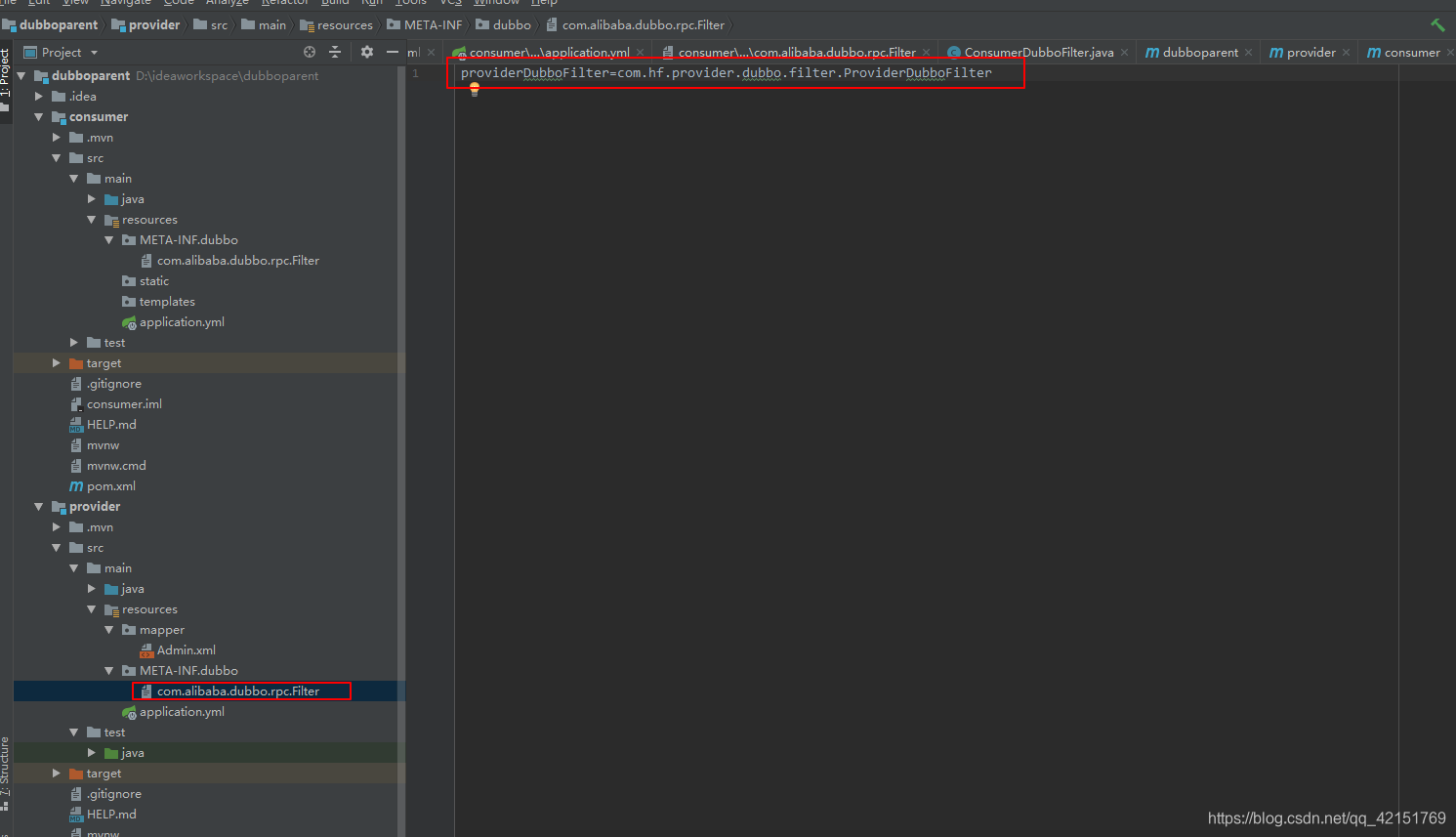Expand consumer's .mvn folder
Viewport: 1456px width, 837px height.
56,137
